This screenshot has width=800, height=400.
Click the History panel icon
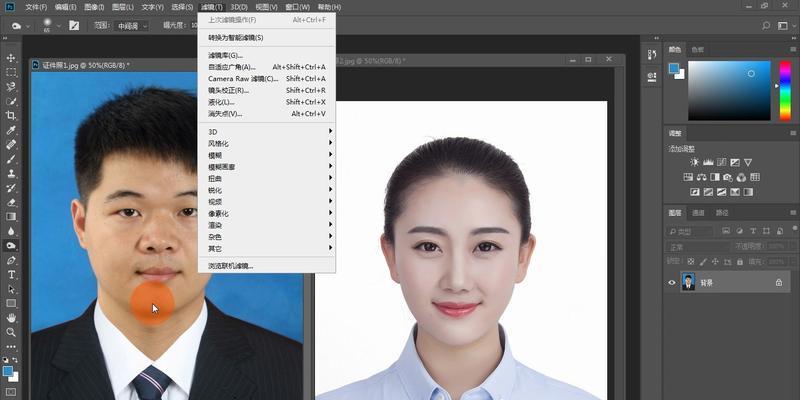point(652,55)
